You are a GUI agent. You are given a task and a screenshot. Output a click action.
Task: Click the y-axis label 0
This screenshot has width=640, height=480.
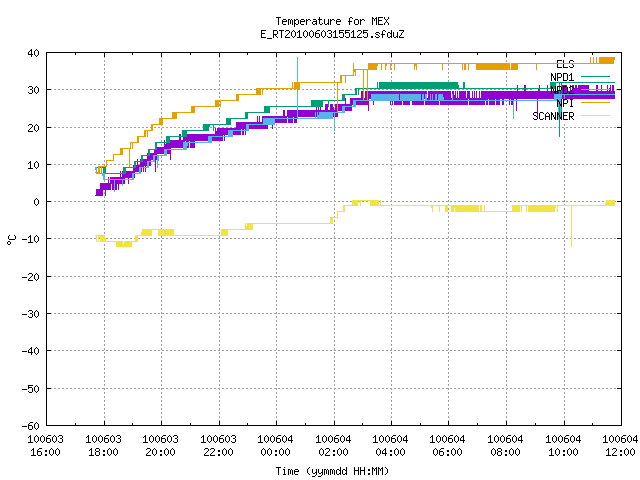37,202
